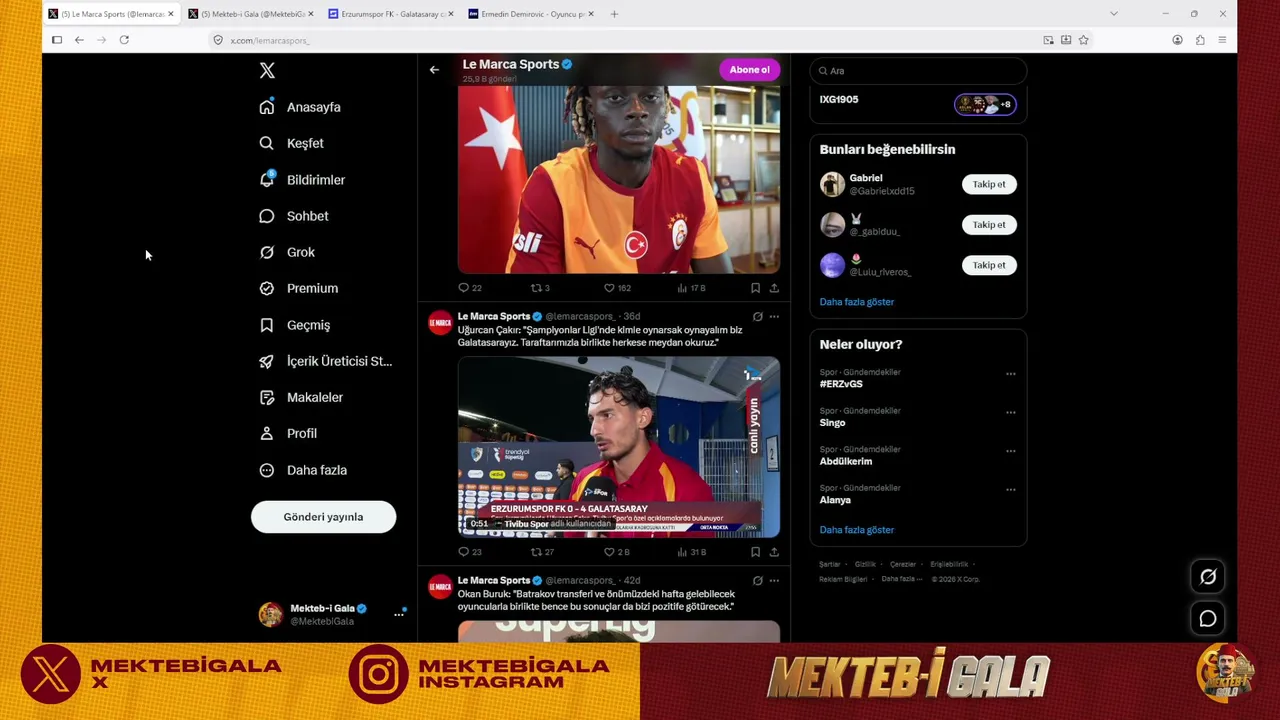Open the browser tab list dropdown
1280x720 pixels.
pos(1114,14)
